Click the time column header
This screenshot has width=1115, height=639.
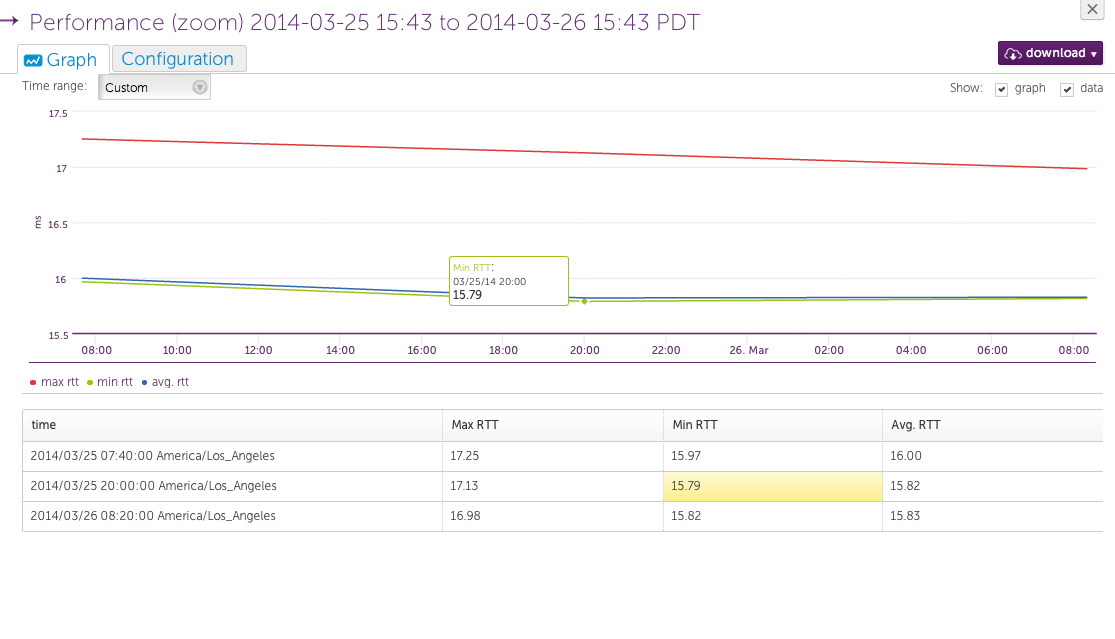232,425
